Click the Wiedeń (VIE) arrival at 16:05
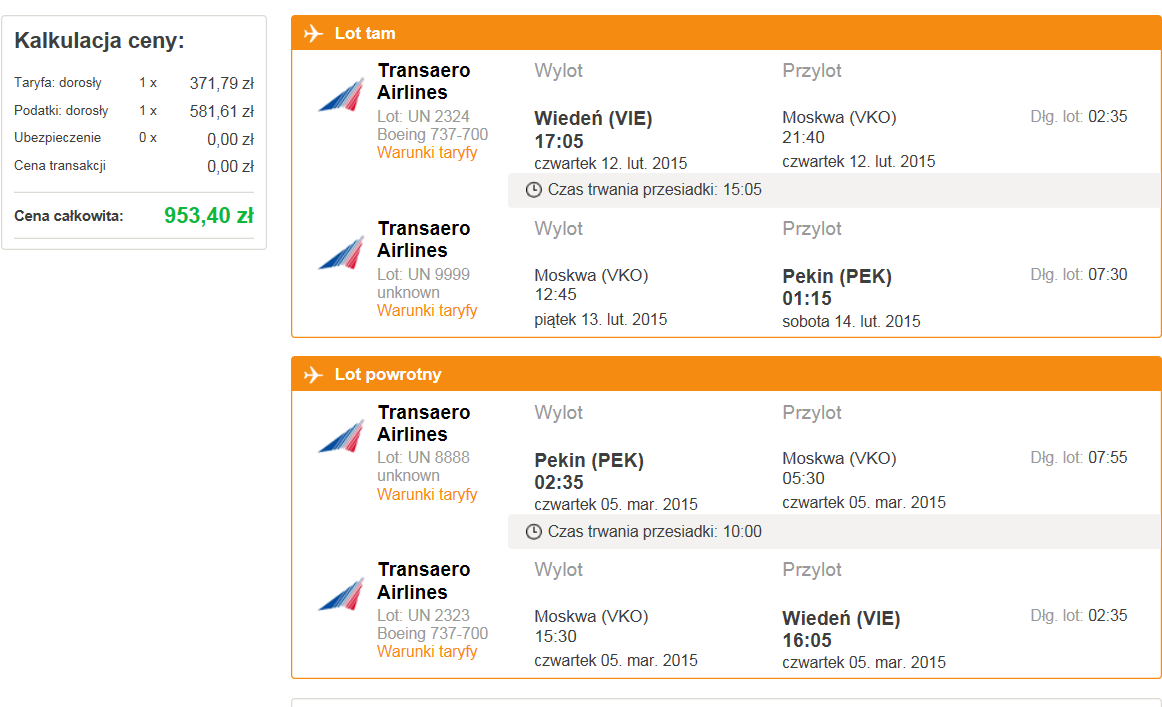The image size is (1162, 707). (841, 629)
